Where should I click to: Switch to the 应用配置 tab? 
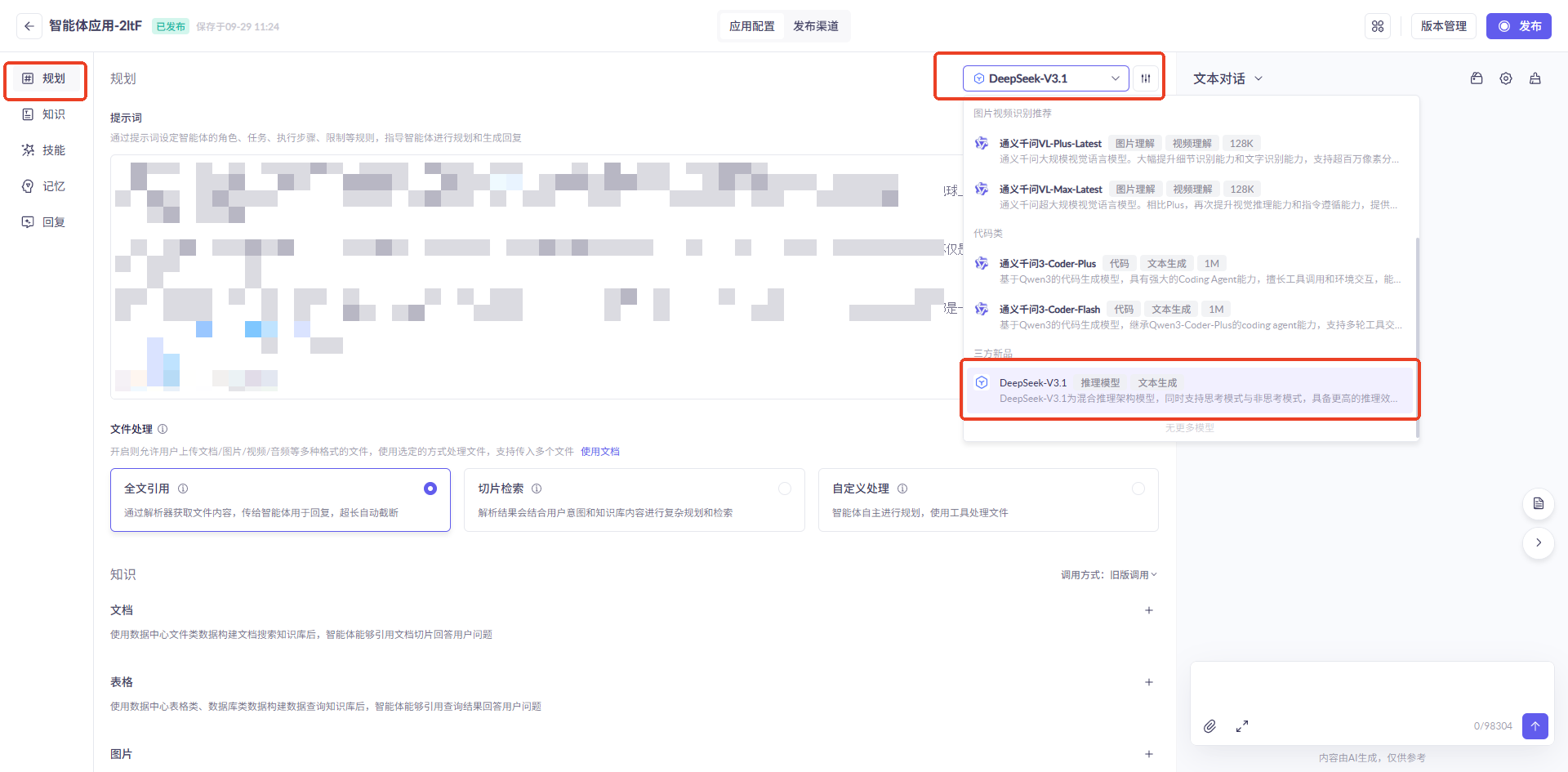[752, 26]
